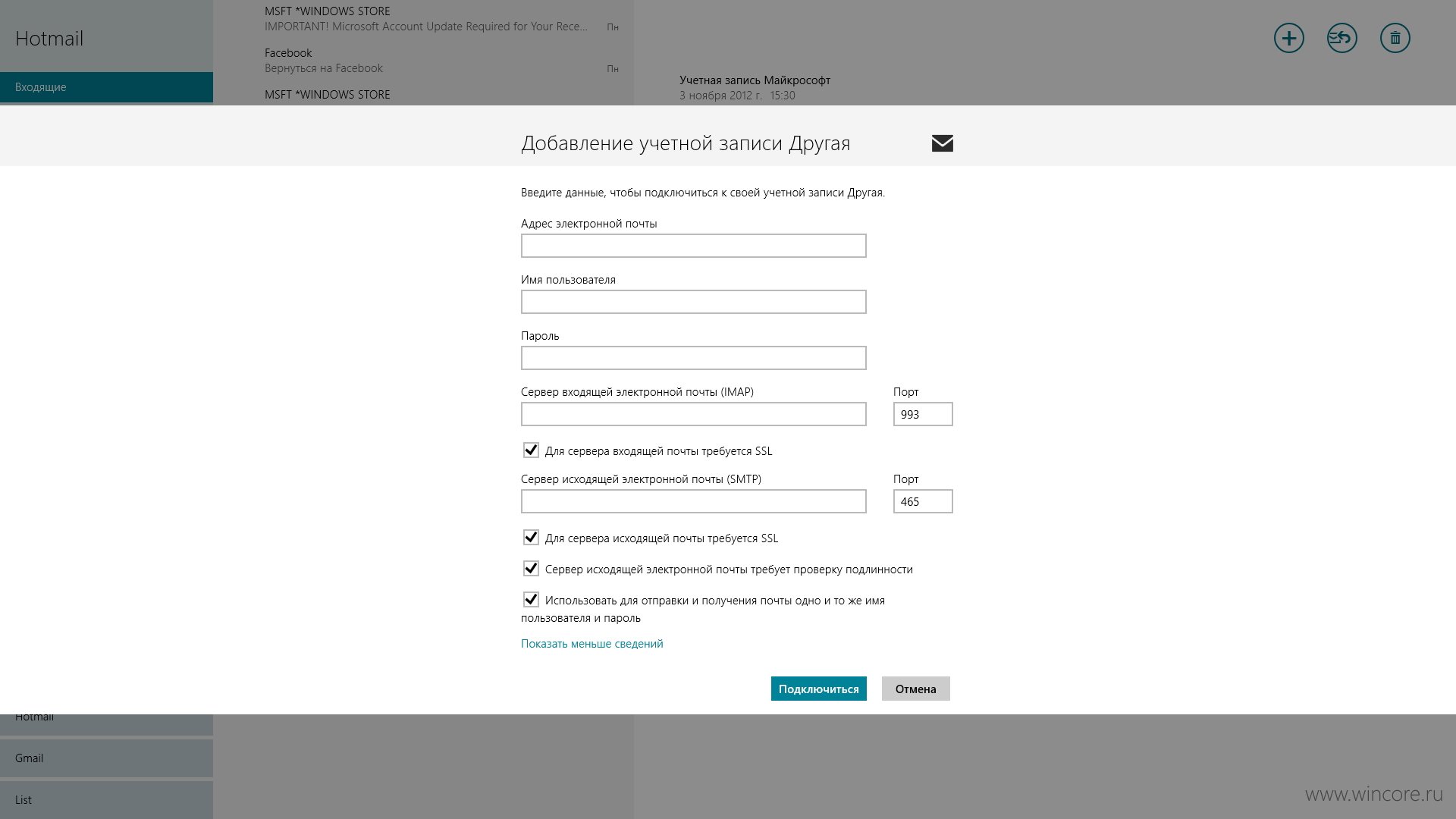The width and height of the screenshot is (1456, 819).
Task: Uncheck outgoing server requires authentication checkbox
Action: click(531, 569)
